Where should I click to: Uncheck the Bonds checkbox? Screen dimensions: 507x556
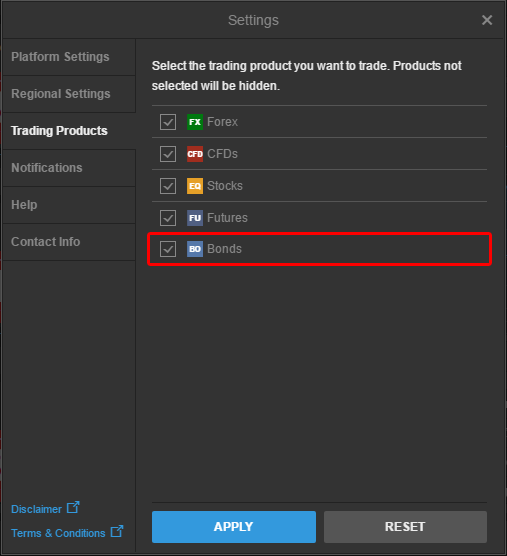168,249
